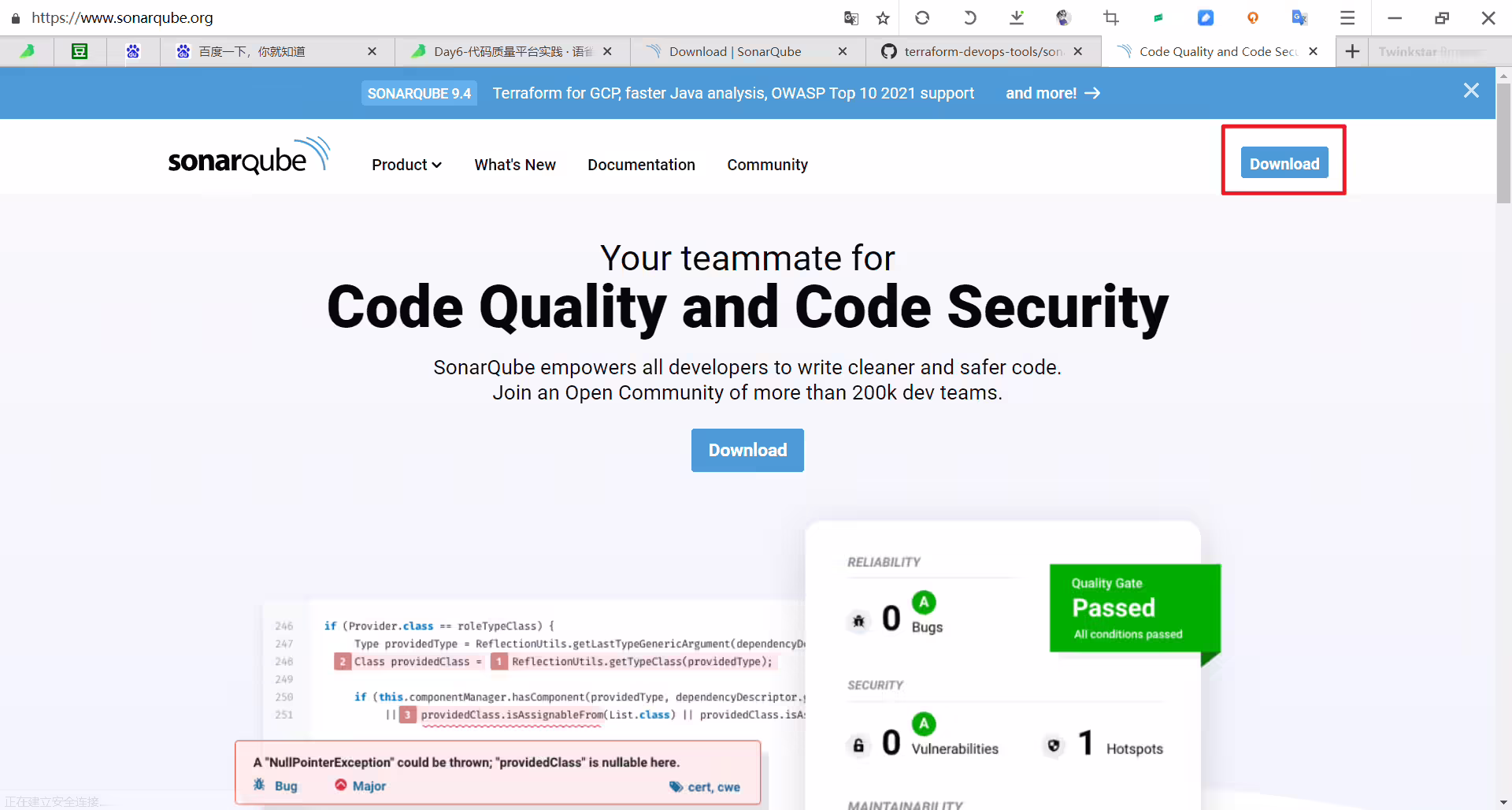
Task: Click the orange circular extension icon
Action: [1253, 17]
